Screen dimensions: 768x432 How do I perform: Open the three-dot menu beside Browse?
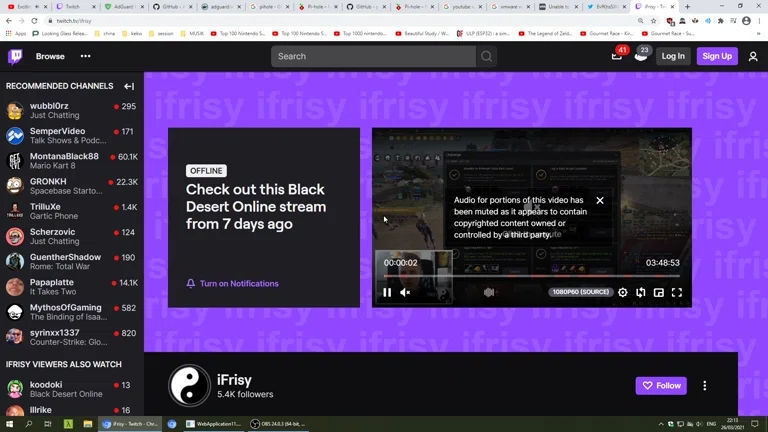85,57
